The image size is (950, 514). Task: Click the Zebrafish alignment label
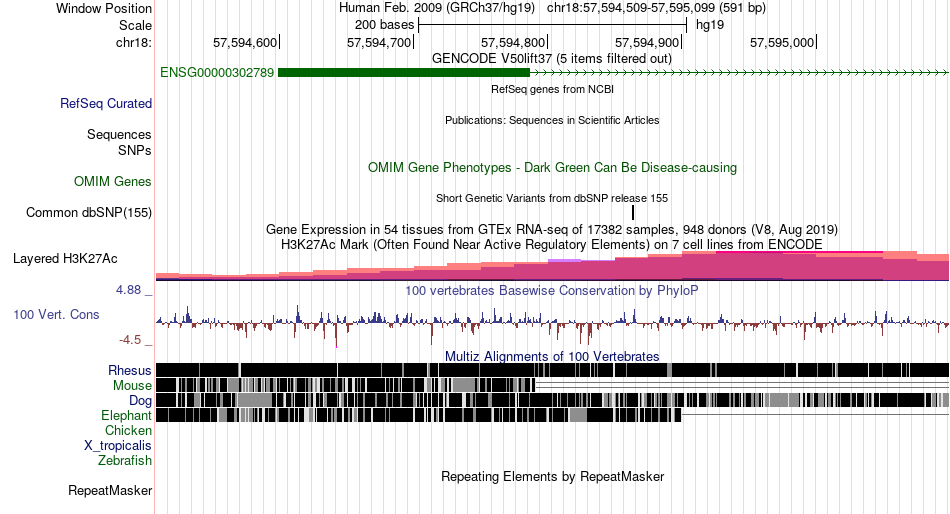coord(125,461)
